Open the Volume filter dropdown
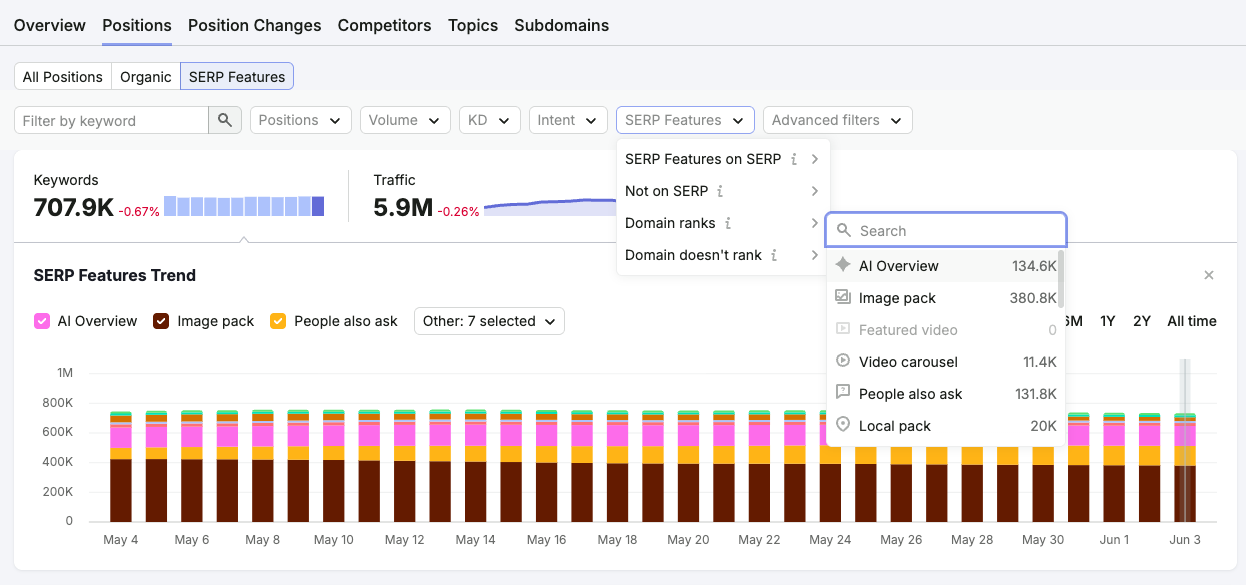Viewport: 1246px width, 585px height. click(405, 120)
